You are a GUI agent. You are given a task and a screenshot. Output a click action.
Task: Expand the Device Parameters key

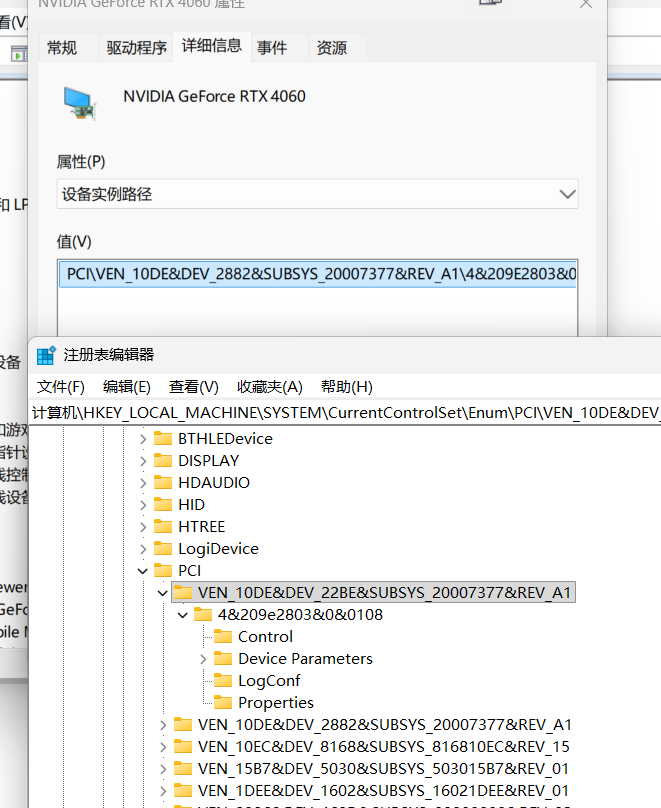click(203, 659)
